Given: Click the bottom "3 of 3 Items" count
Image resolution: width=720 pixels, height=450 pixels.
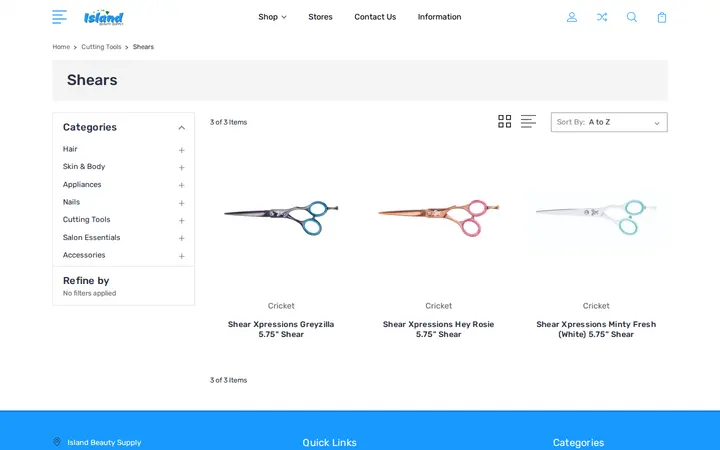Looking at the screenshot, I should pyautogui.click(x=228, y=380).
